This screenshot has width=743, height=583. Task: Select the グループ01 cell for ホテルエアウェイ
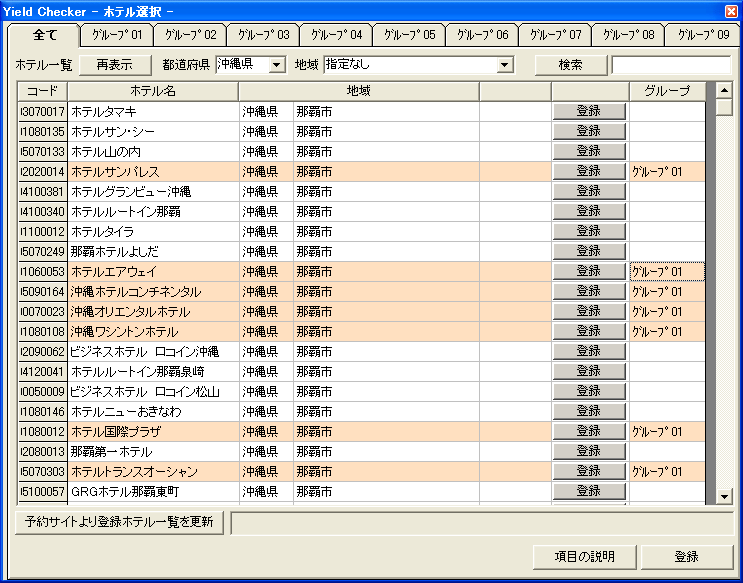(x=667, y=271)
